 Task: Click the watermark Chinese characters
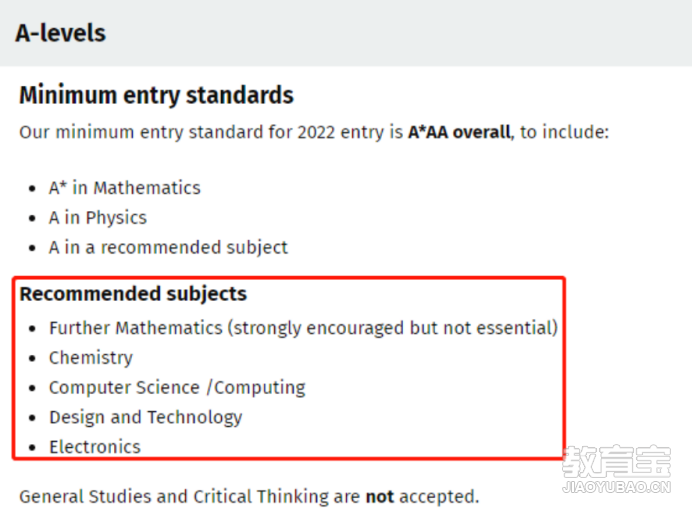(x=617, y=462)
